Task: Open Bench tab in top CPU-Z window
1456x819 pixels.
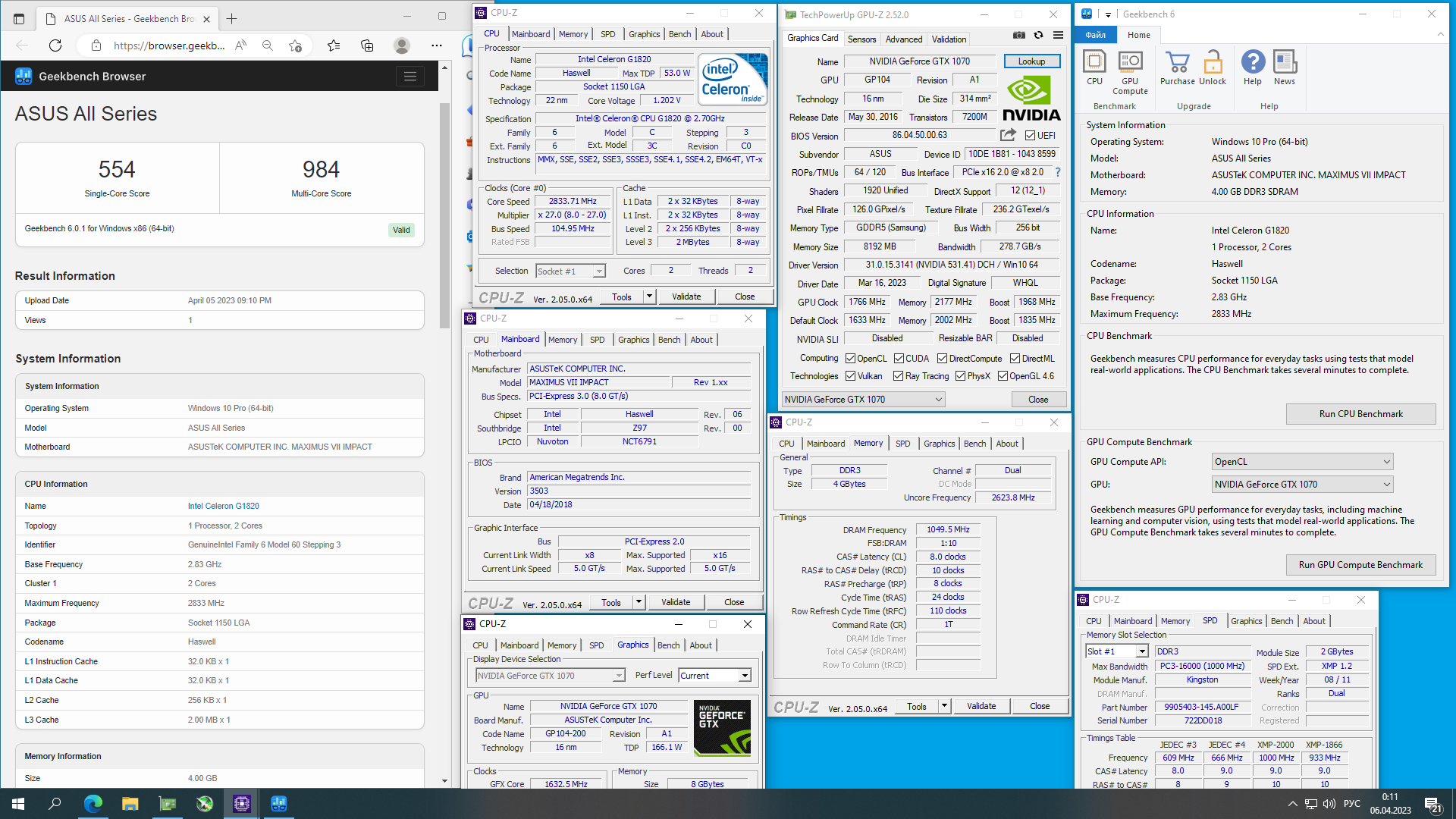Action: pyautogui.click(x=679, y=34)
